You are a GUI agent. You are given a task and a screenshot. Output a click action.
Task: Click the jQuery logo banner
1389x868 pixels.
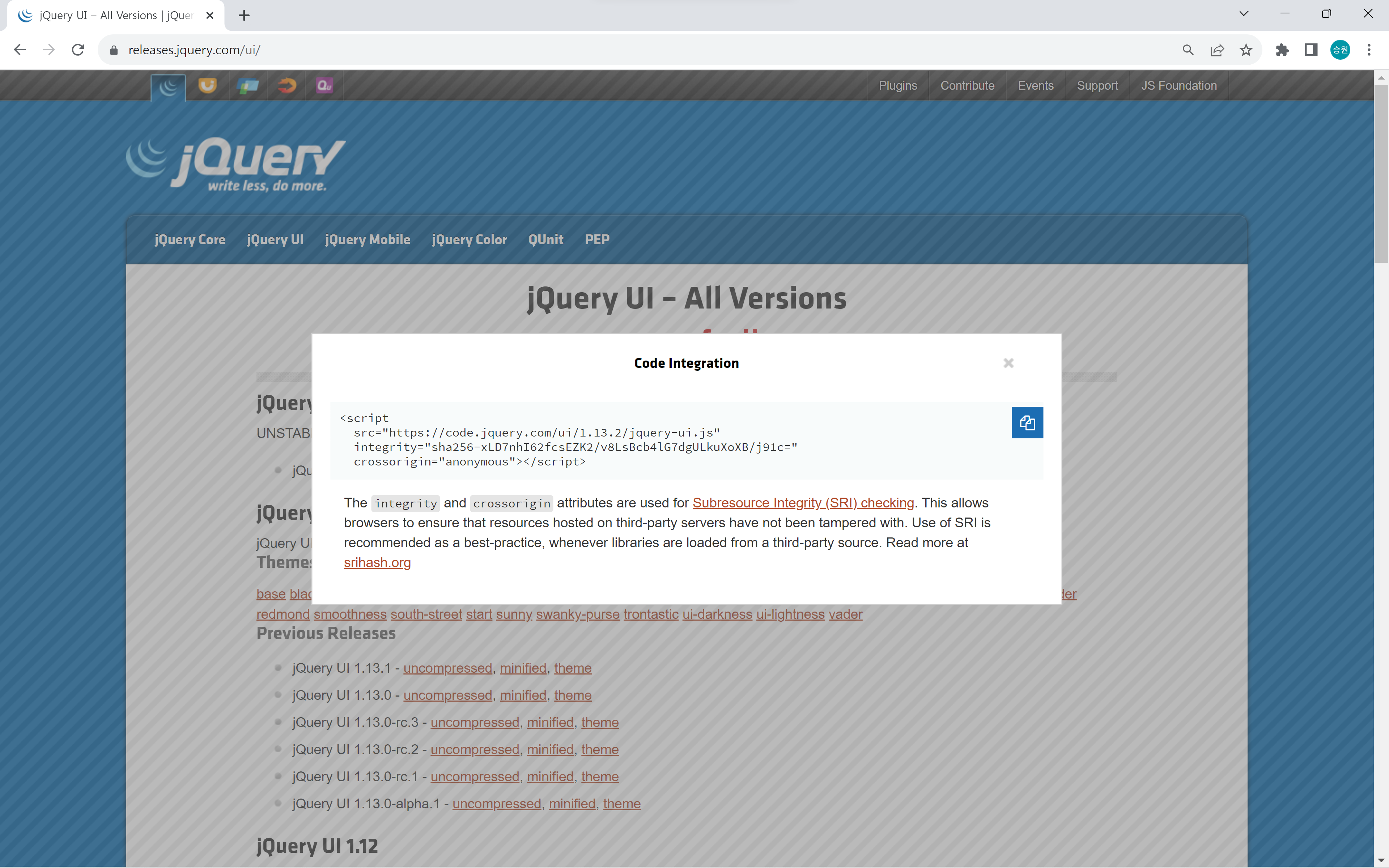[x=236, y=164]
